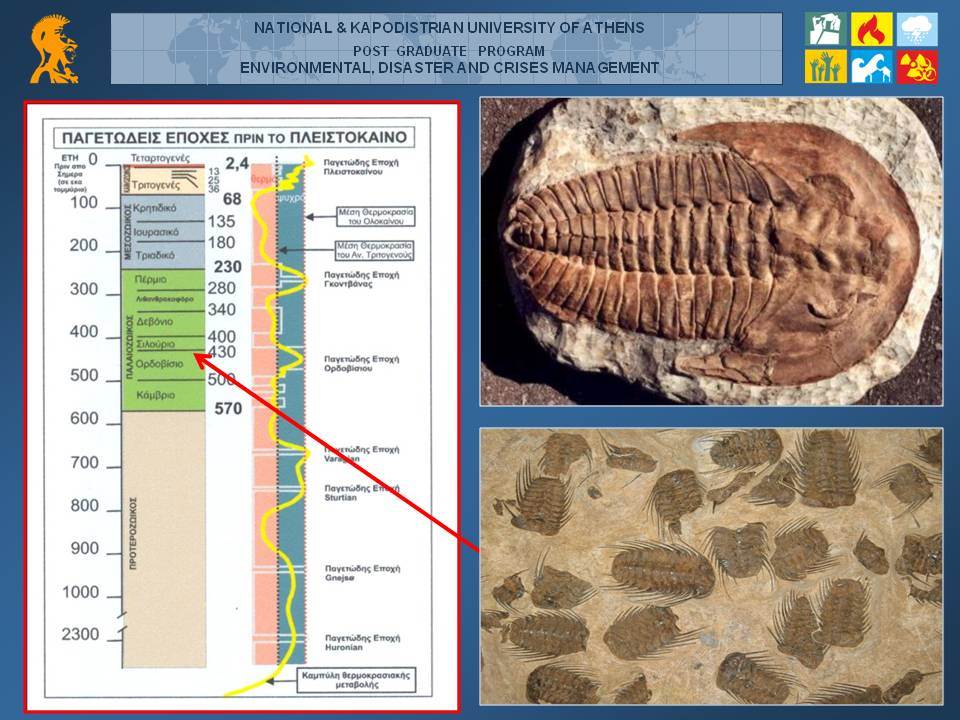Select the Τεταρτογενές period label
Screen dimensions: 960x720
coord(160,158)
